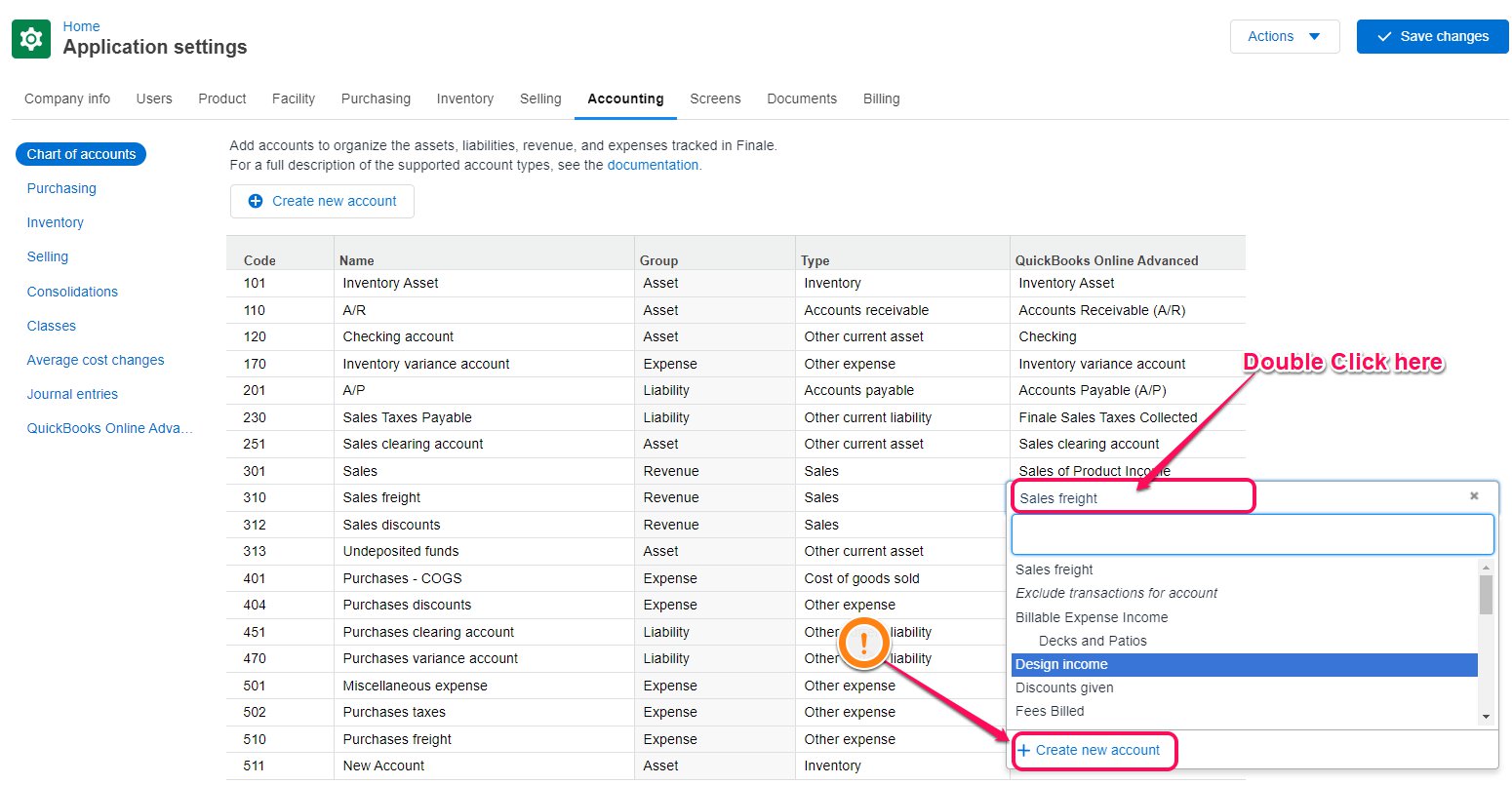This screenshot has height=785, width=1512.
Task: Click the scroll-down arrow in the dropdown list
Action: tap(1486, 717)
